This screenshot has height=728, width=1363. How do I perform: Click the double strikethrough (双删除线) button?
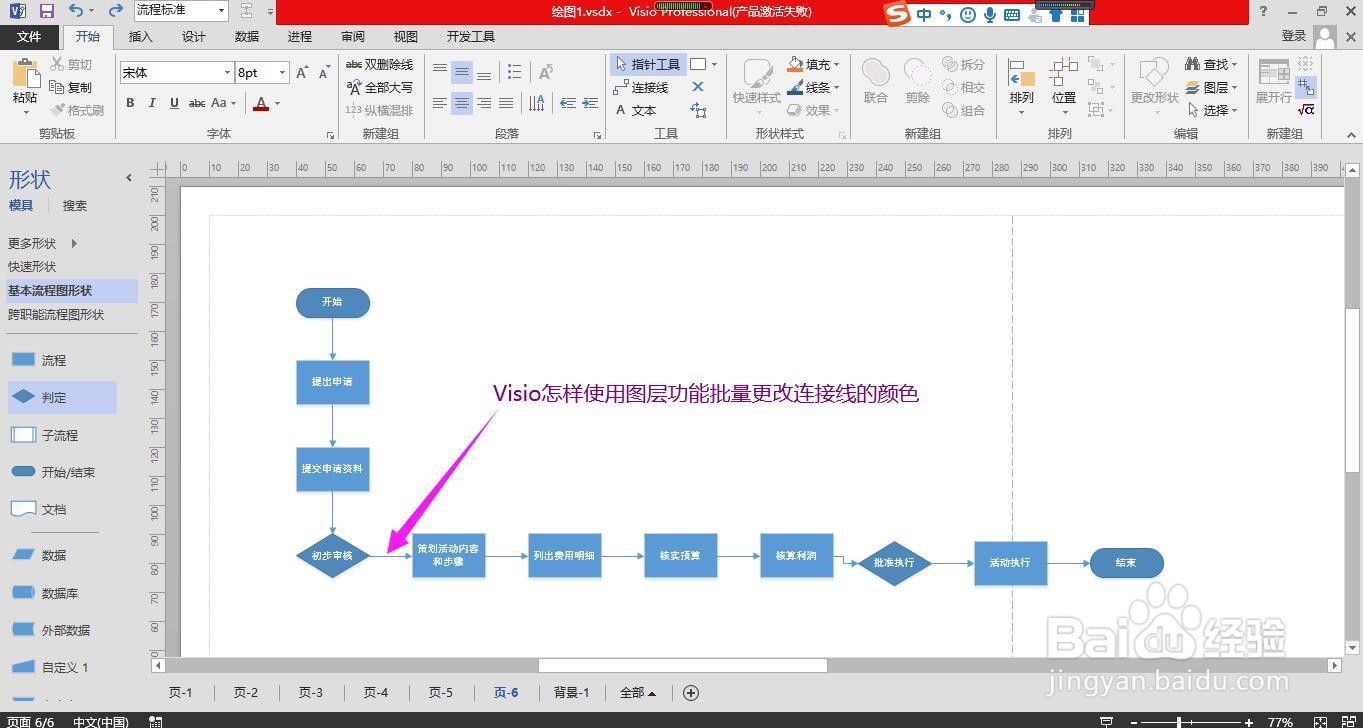click(379, 65)
